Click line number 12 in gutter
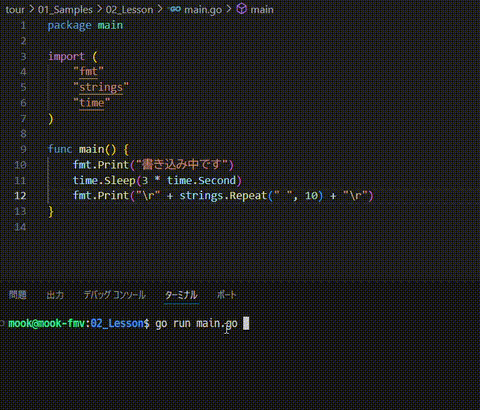The height and width of the screenshot is (410, 480). click(20, 196)
